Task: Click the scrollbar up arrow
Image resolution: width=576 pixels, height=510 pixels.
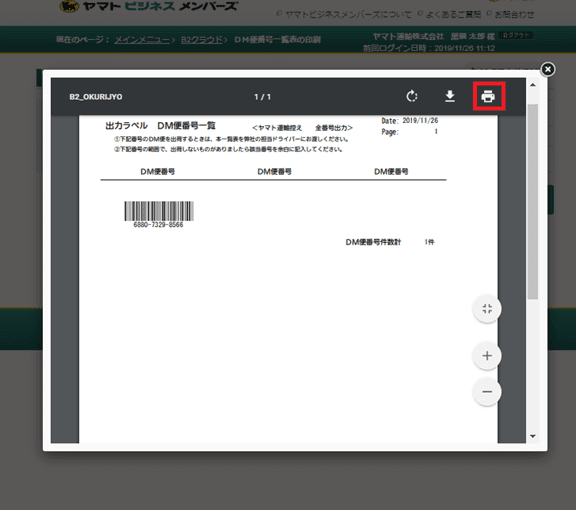Action: (x=533, y=85)
